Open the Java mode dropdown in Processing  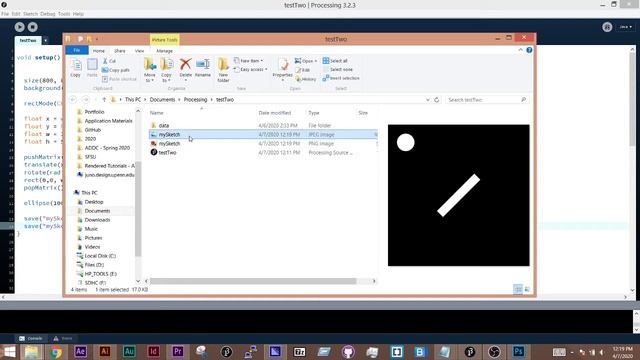[x=626, y=27]
